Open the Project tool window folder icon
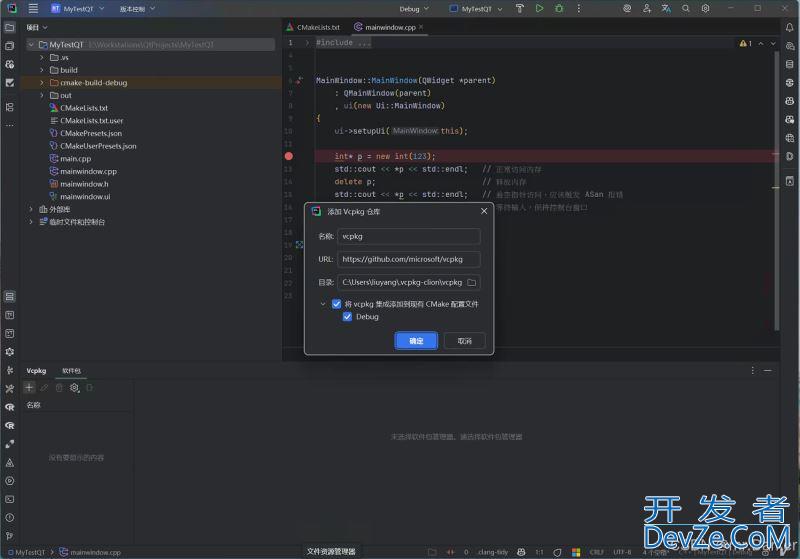800x559 pixels. (x=10, y=28)
